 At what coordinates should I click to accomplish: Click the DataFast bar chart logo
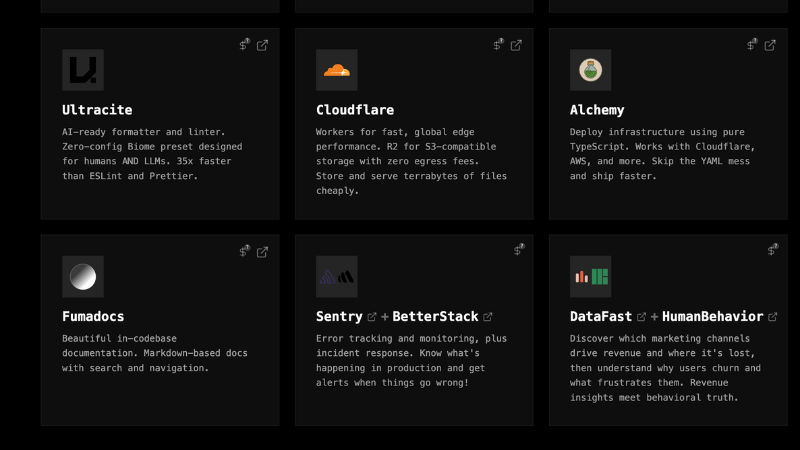pos(591,277)
